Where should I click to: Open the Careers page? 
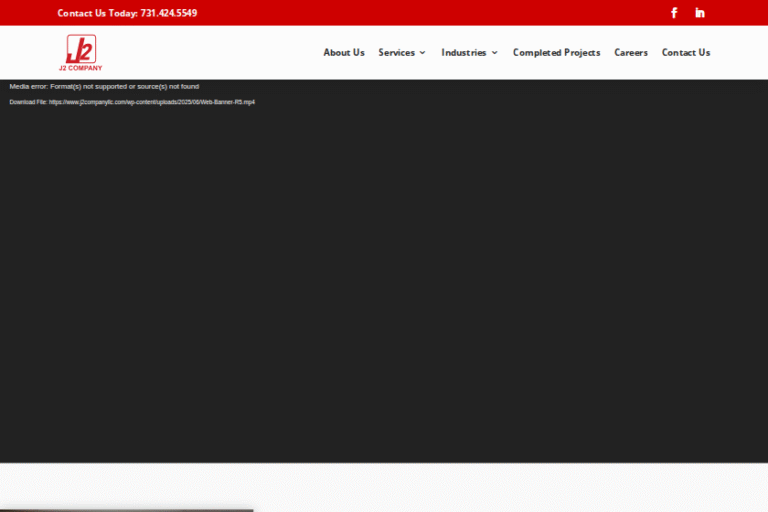pos(630,53)
